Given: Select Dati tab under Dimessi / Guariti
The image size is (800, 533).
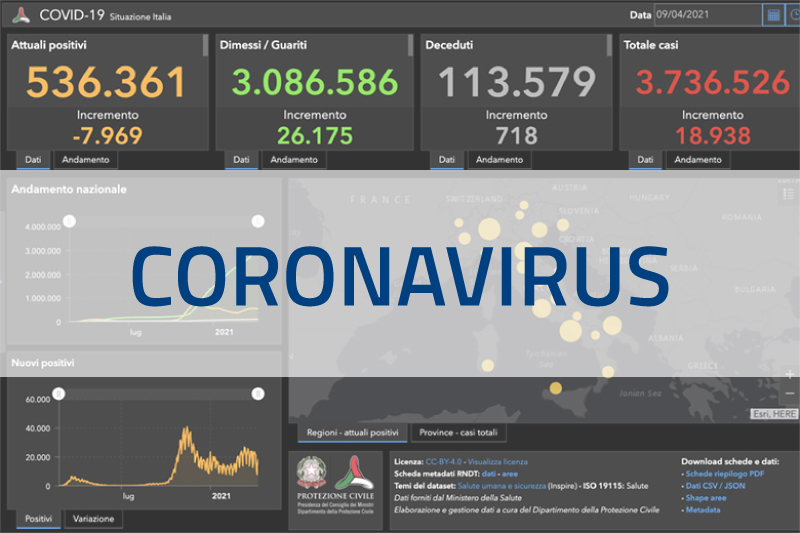Looking at the screenshot, I should pyautogui.click(x=241, y=160).
